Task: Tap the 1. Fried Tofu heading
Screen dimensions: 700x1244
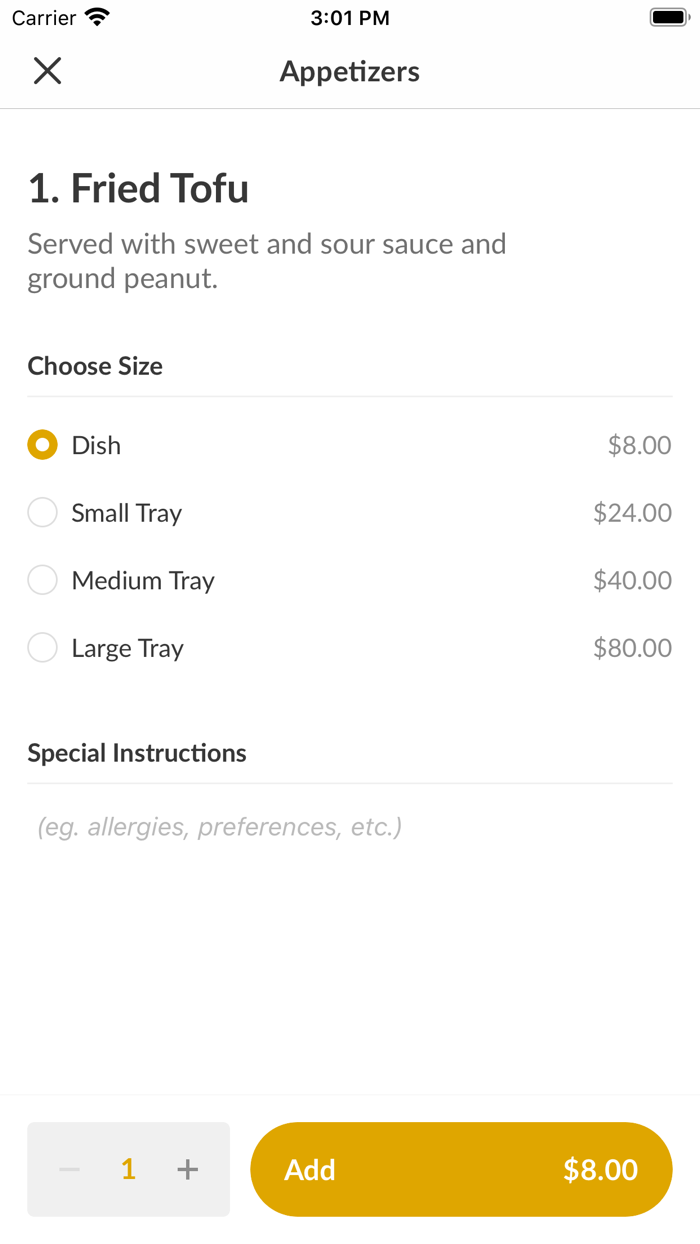Action: (138, 189)
